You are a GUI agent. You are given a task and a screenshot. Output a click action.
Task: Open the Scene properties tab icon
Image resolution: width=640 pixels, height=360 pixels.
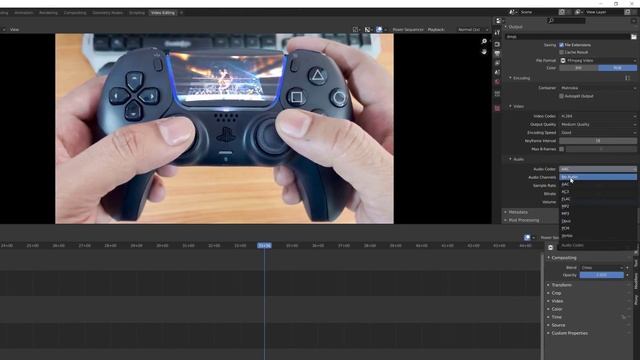(x=497, y=72)
